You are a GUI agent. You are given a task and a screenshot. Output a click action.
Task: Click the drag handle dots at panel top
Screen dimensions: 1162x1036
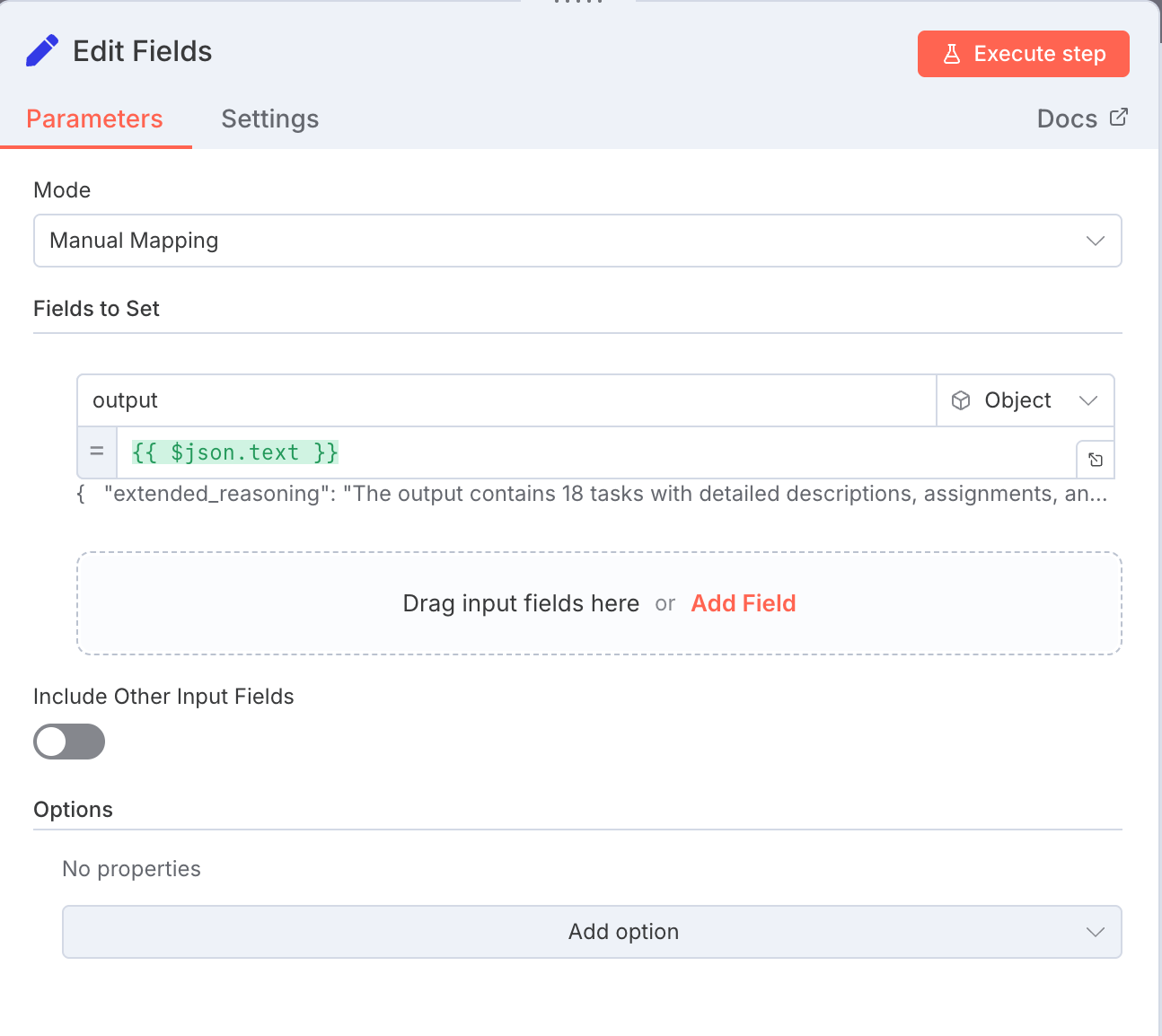(x=577, y=3)
